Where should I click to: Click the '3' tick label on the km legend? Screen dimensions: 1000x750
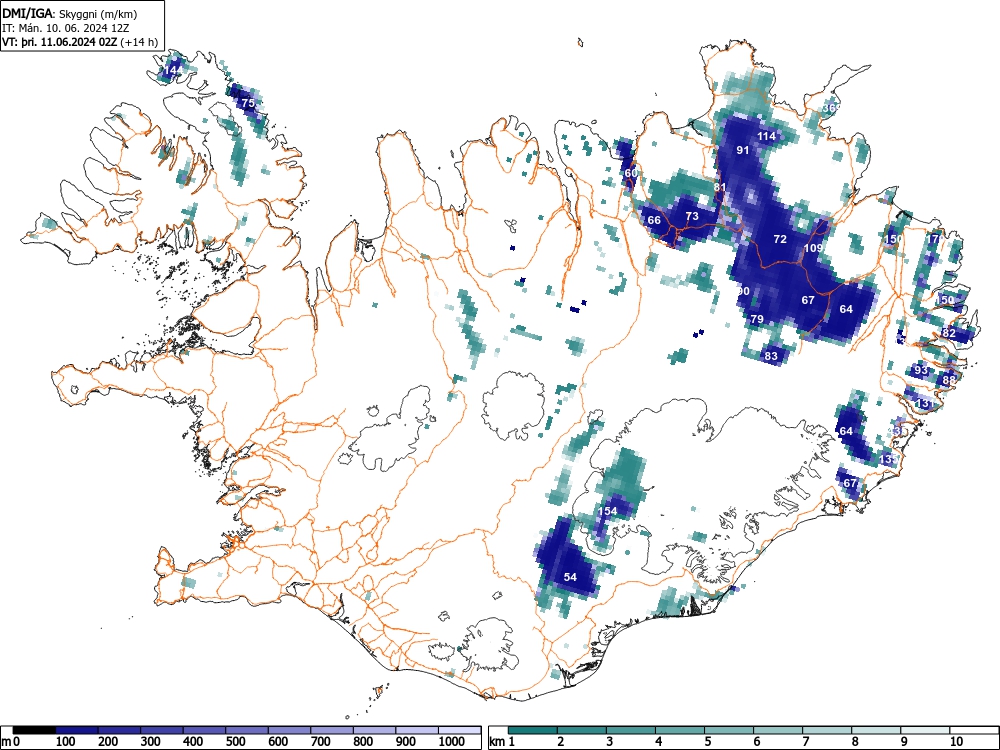click(x=610, y=742)
